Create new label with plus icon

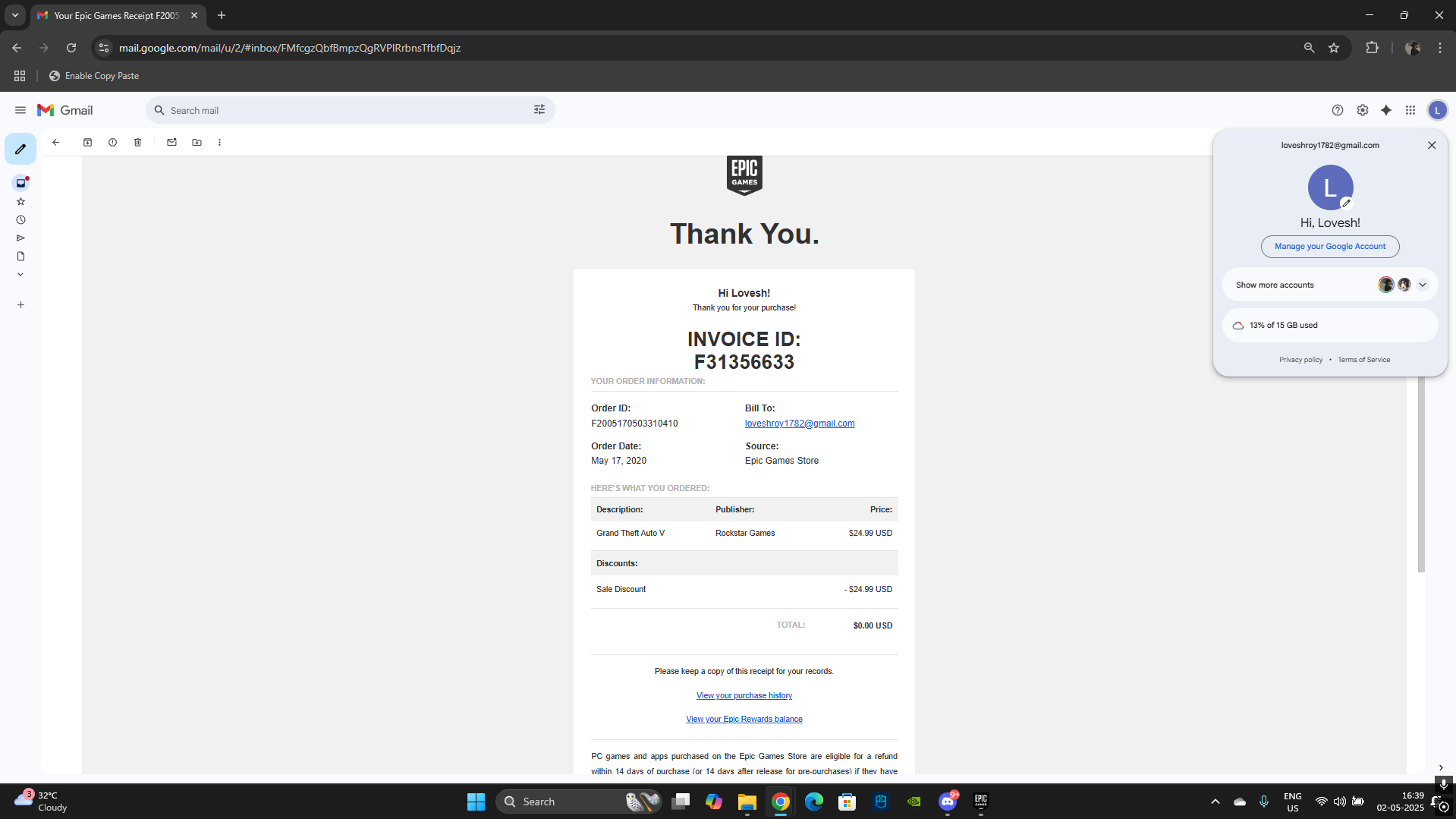point(20,304)
